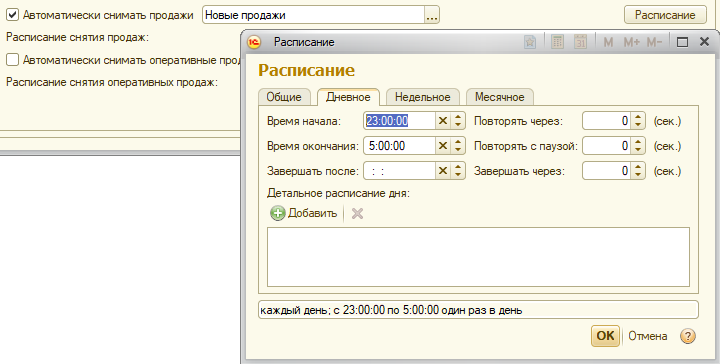Open the ellipsis selector for Новые продажи
720x364 pixels.
[x=432, y=15]
